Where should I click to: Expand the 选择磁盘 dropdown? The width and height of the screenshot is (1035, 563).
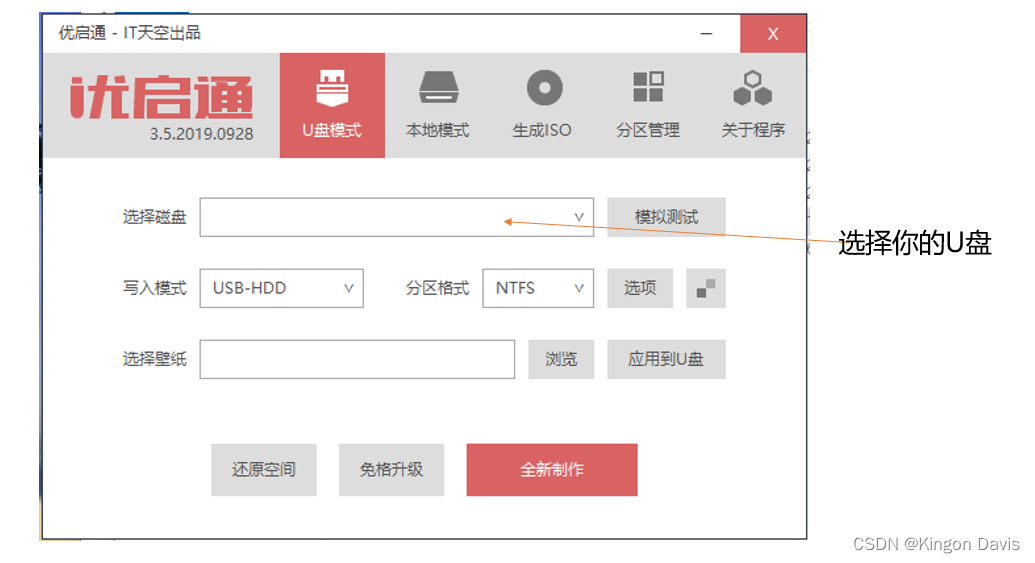coord(397,217)
